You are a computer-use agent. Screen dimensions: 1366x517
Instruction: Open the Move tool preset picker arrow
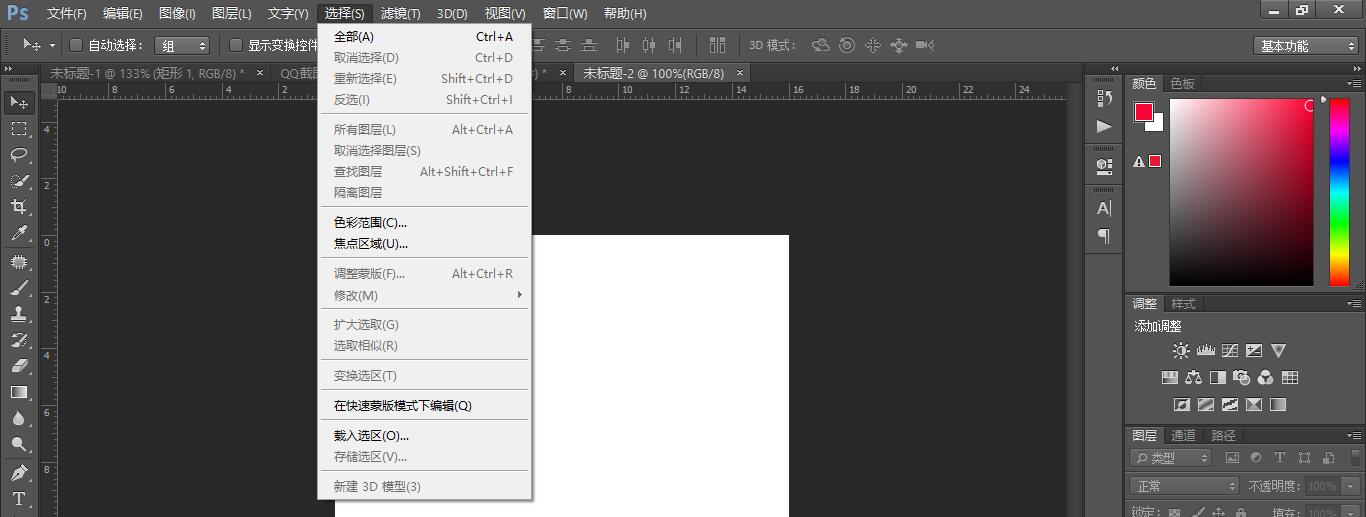point(52,45)
